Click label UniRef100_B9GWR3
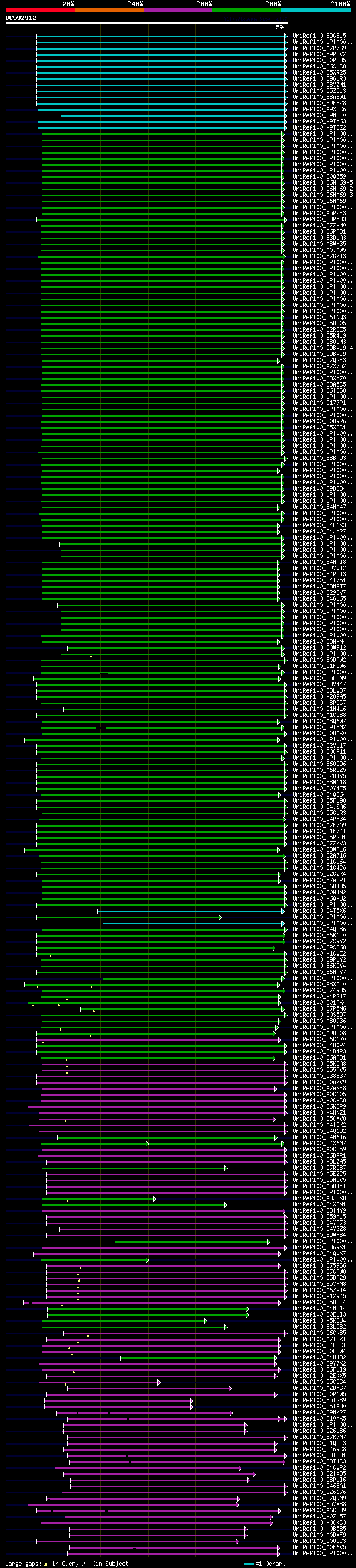This screenshot has width=356, height=1568. tap(319, 78)
